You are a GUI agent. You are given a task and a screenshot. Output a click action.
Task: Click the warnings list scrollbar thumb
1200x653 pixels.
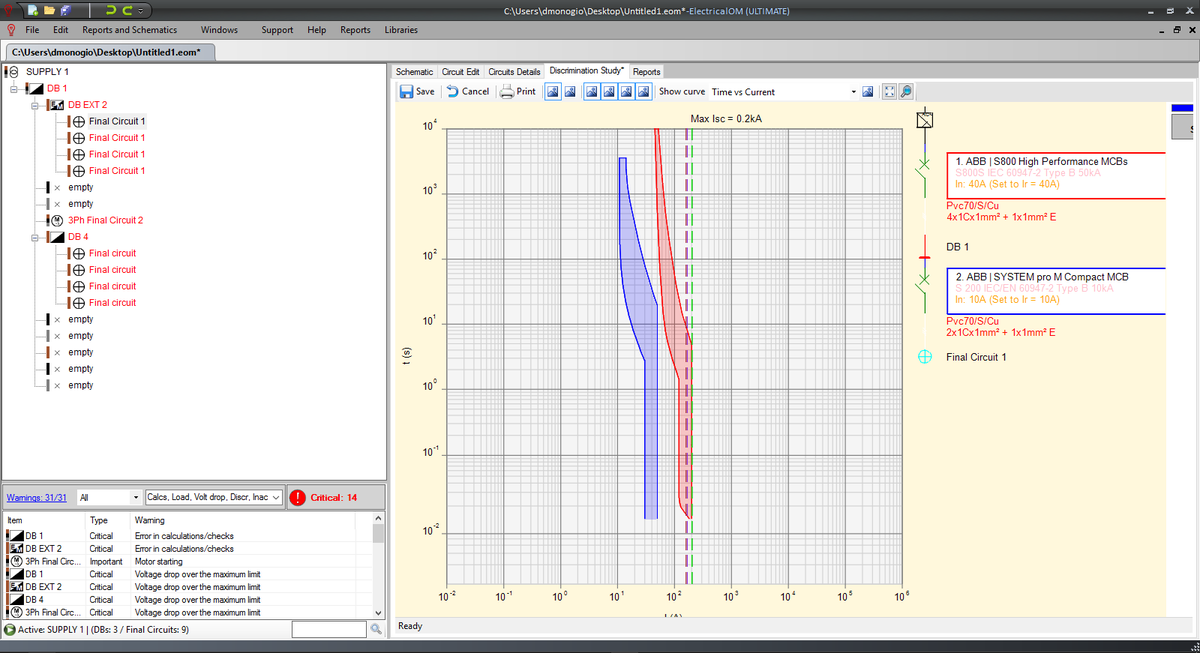[378, 533]
